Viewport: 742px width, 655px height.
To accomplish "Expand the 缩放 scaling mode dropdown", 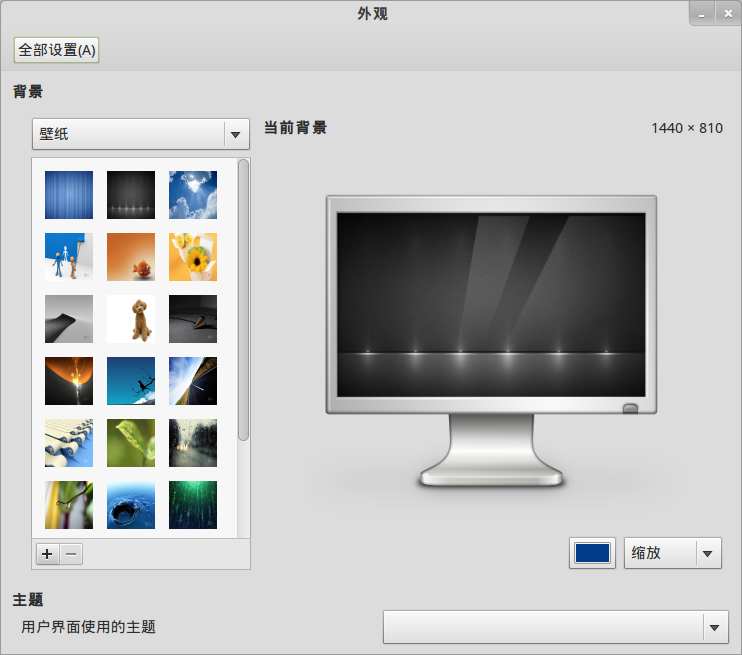I will click(672, 553).
